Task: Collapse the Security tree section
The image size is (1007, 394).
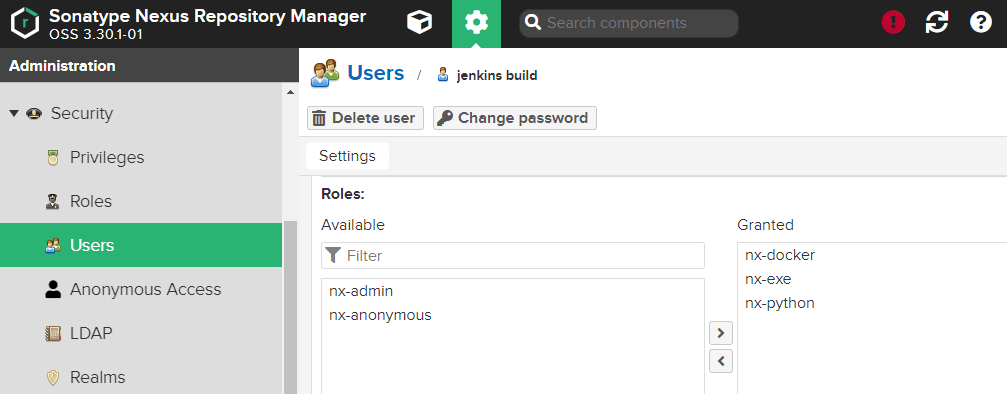Action: [x=14, y=113]
